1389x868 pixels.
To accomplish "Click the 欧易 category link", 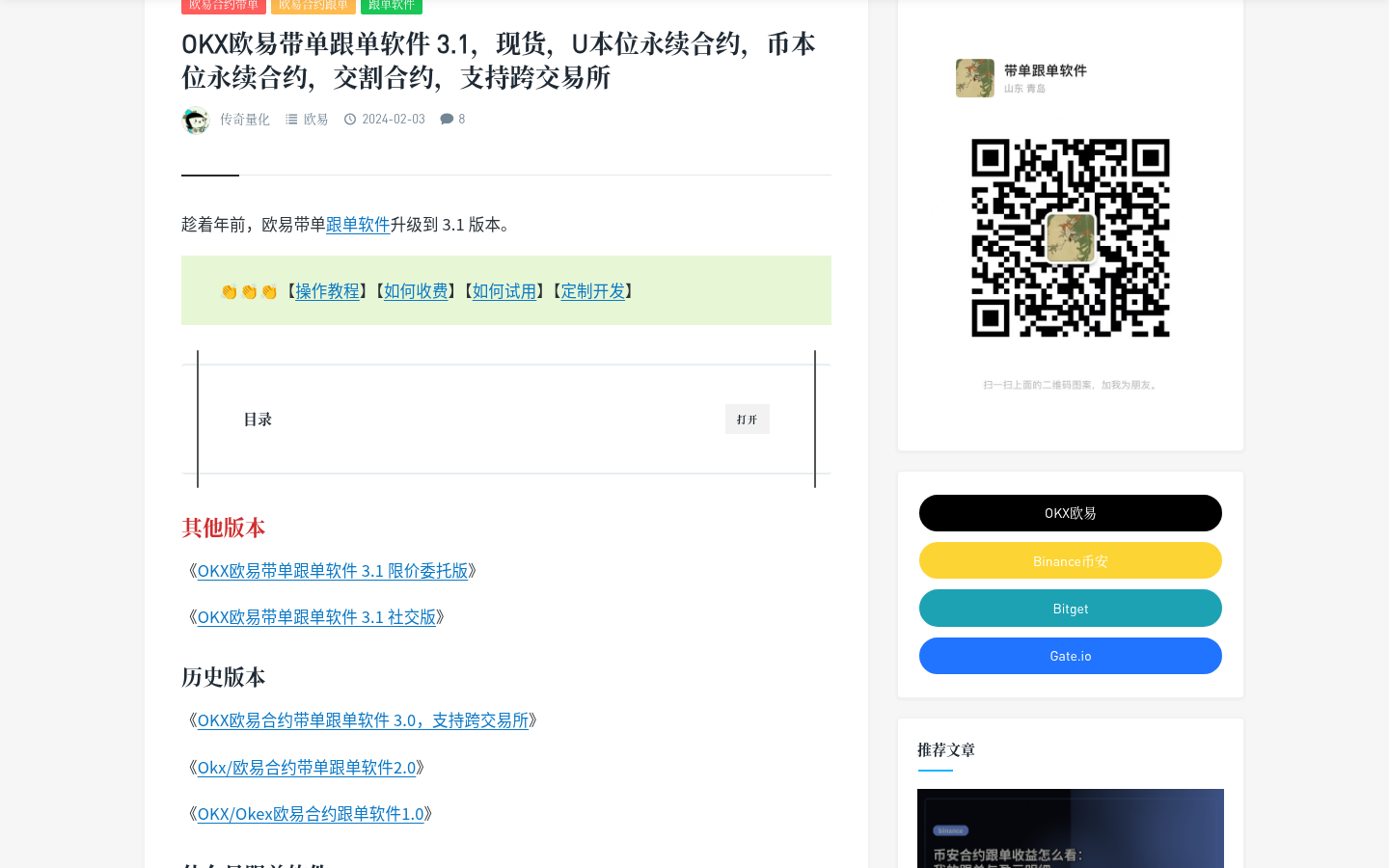I will 315,120.
